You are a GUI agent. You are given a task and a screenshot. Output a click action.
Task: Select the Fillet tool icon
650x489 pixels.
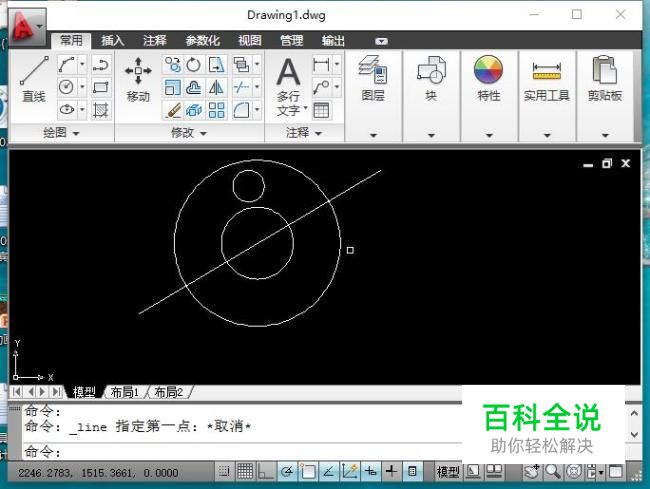click(241, 110)
